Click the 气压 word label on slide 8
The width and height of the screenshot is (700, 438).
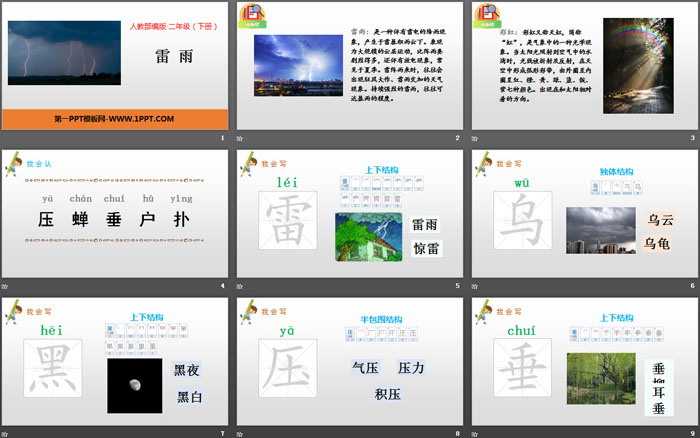point(364,367)
